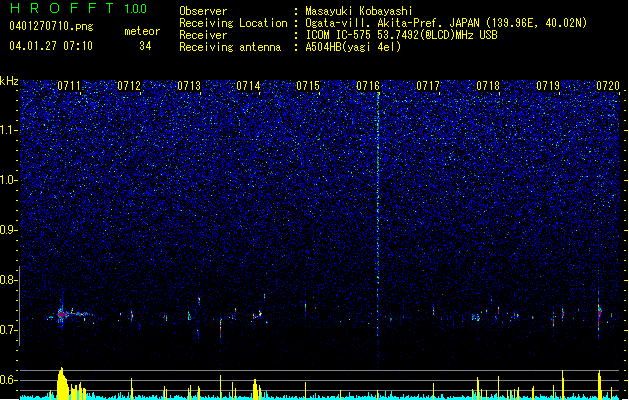Click the meteor count 34
The image size is (629, 400).
[145, 46]
